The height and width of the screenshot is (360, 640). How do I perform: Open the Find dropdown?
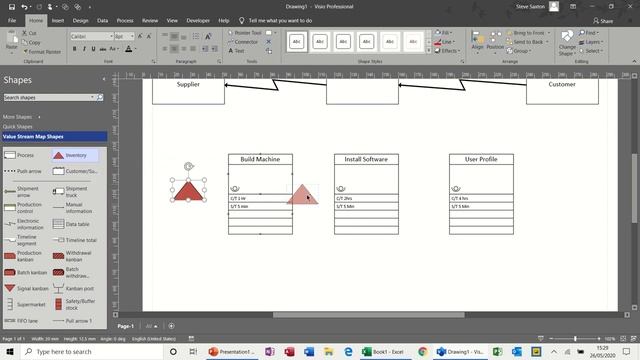(589, 33)
